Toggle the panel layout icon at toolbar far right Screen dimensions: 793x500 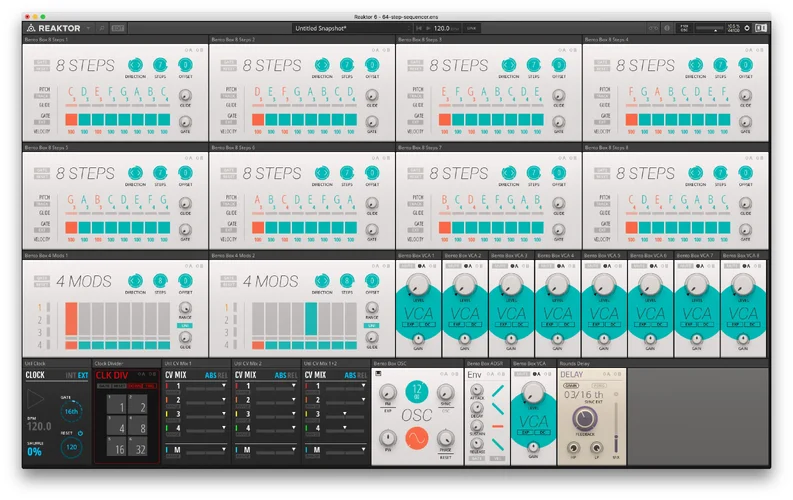click(761, 28)
